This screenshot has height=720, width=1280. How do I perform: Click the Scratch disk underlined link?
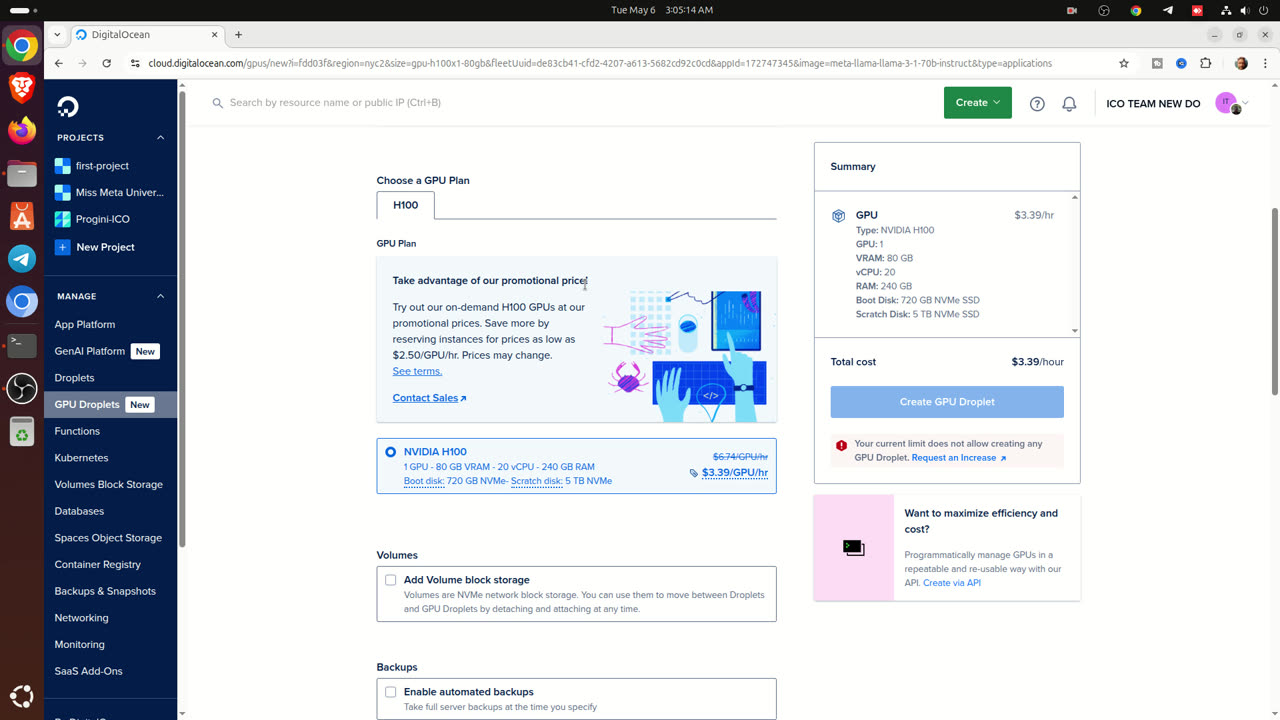coord(536,481)
